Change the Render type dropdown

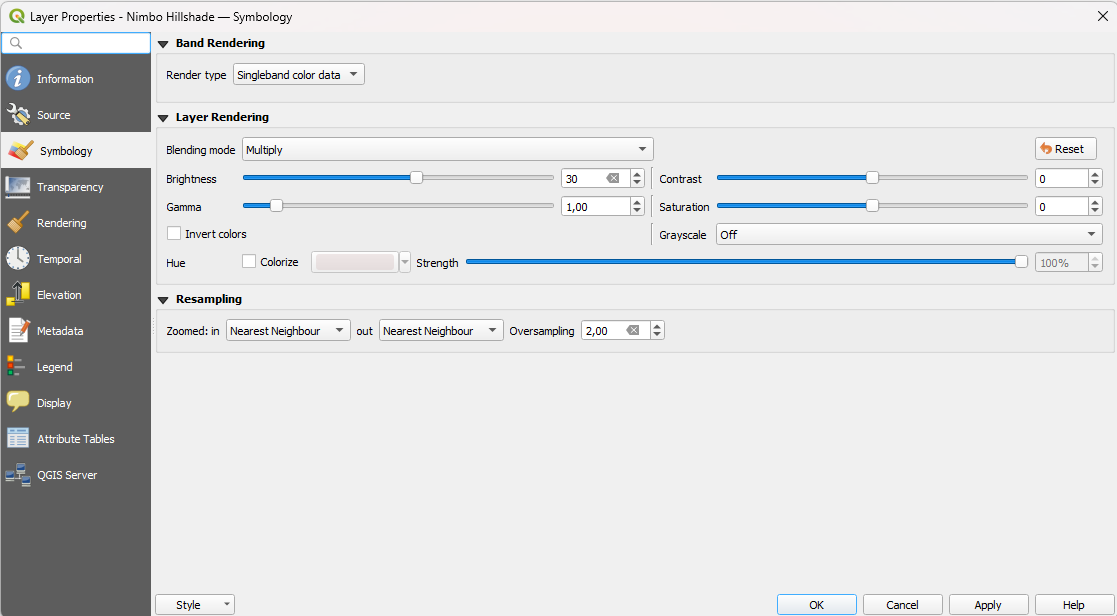coord(298,73)
